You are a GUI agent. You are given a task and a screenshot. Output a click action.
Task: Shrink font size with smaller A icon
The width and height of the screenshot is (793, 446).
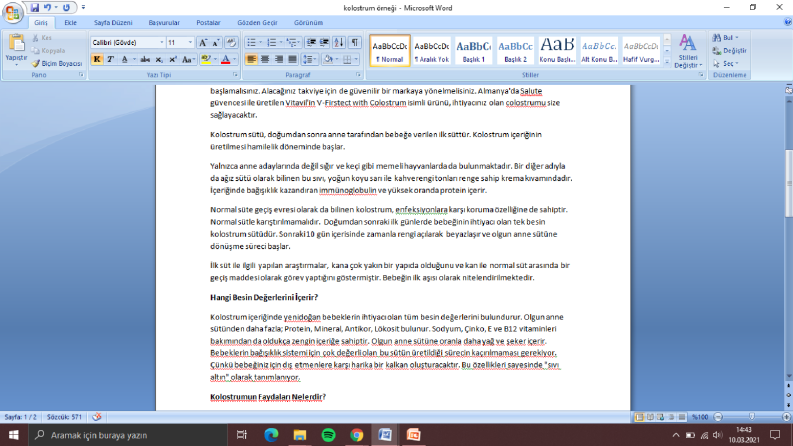click(216, 42)
